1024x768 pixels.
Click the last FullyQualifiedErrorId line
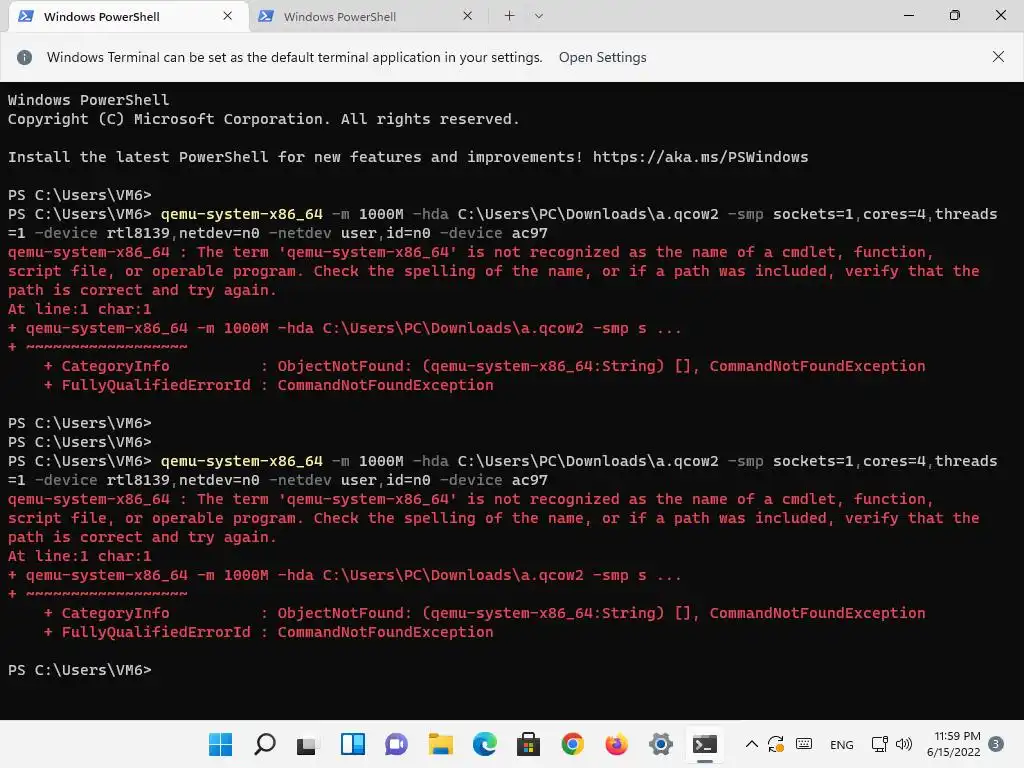(268, 632)
